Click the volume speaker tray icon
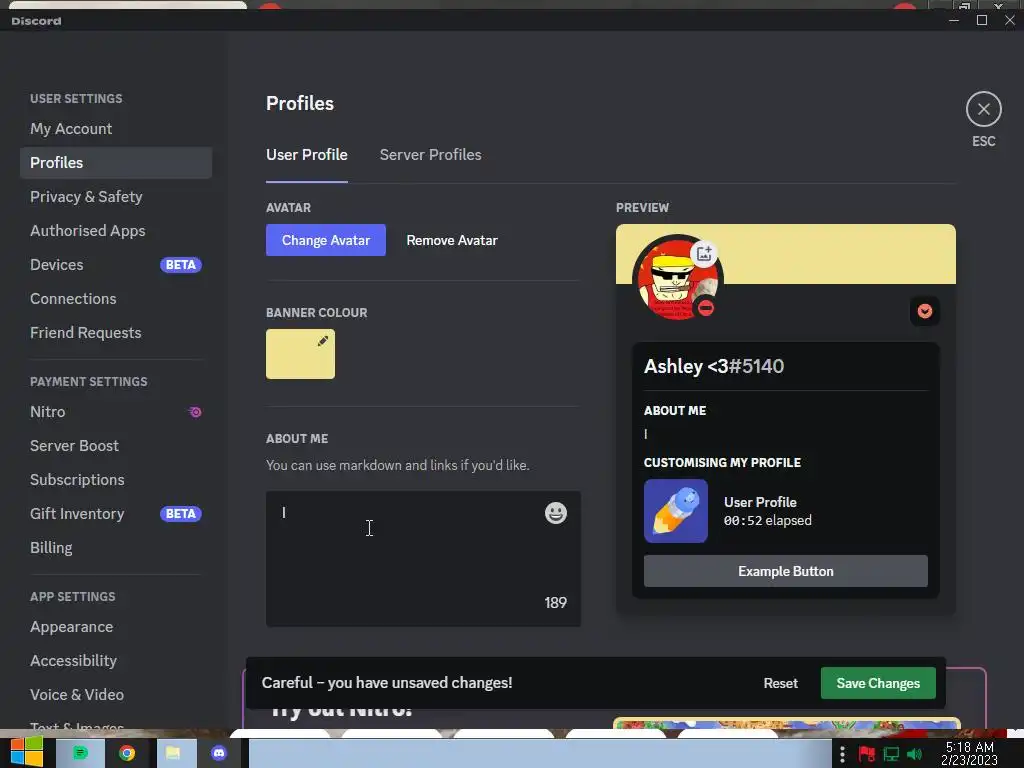 point(914,754)
